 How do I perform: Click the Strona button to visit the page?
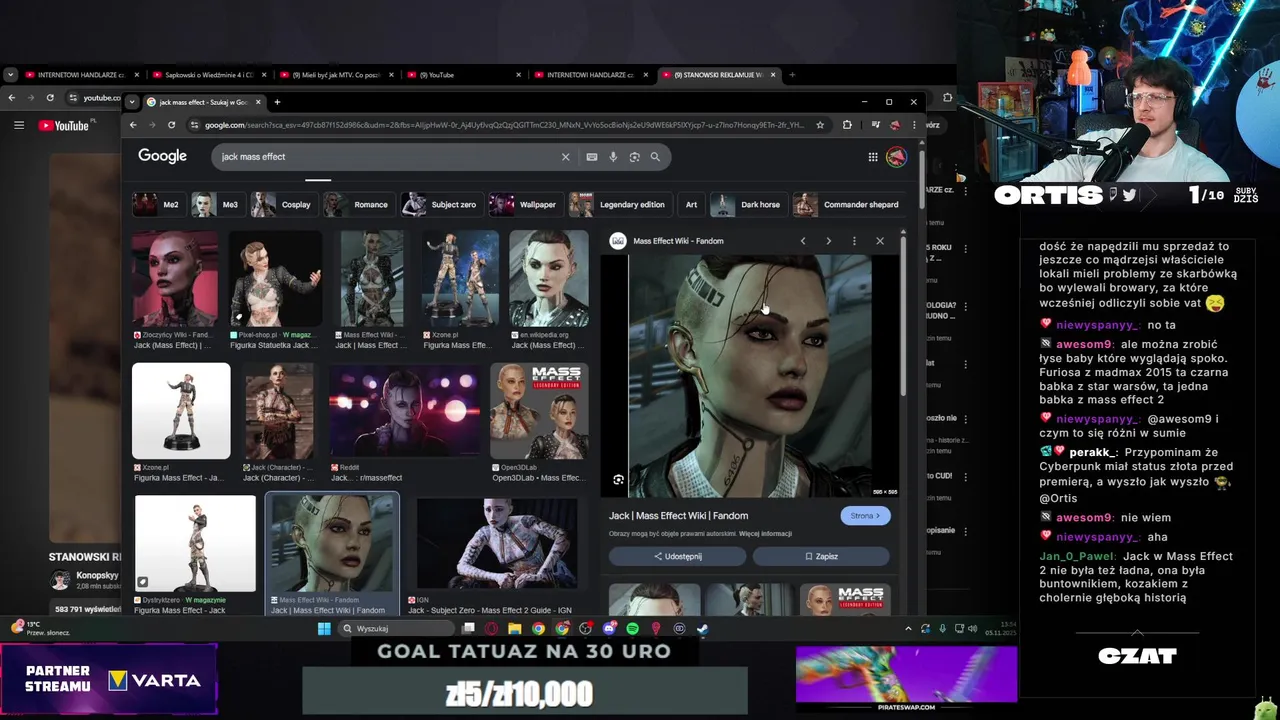coord(865,516)
